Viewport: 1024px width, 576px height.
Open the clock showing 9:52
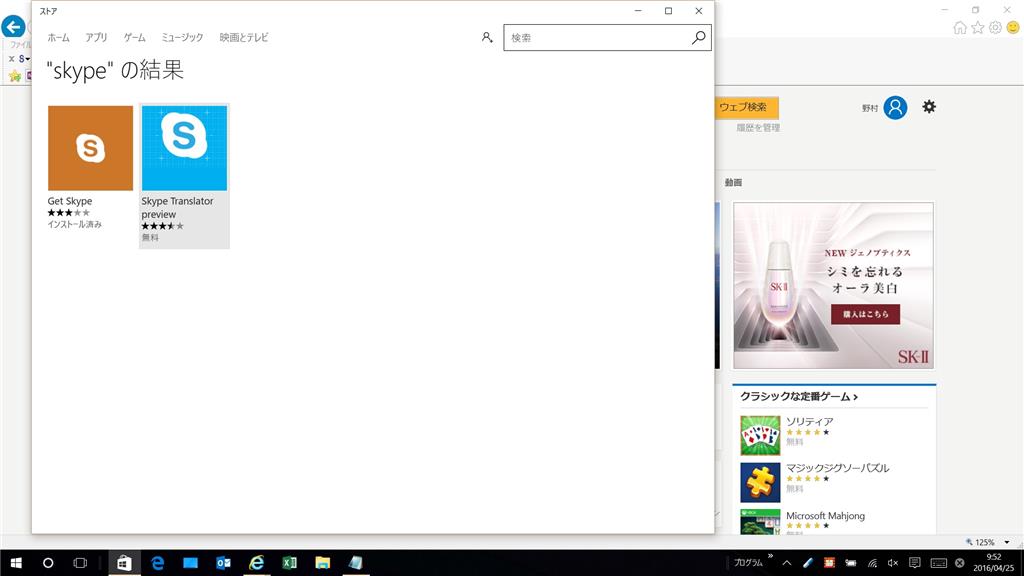pos(993,563)
